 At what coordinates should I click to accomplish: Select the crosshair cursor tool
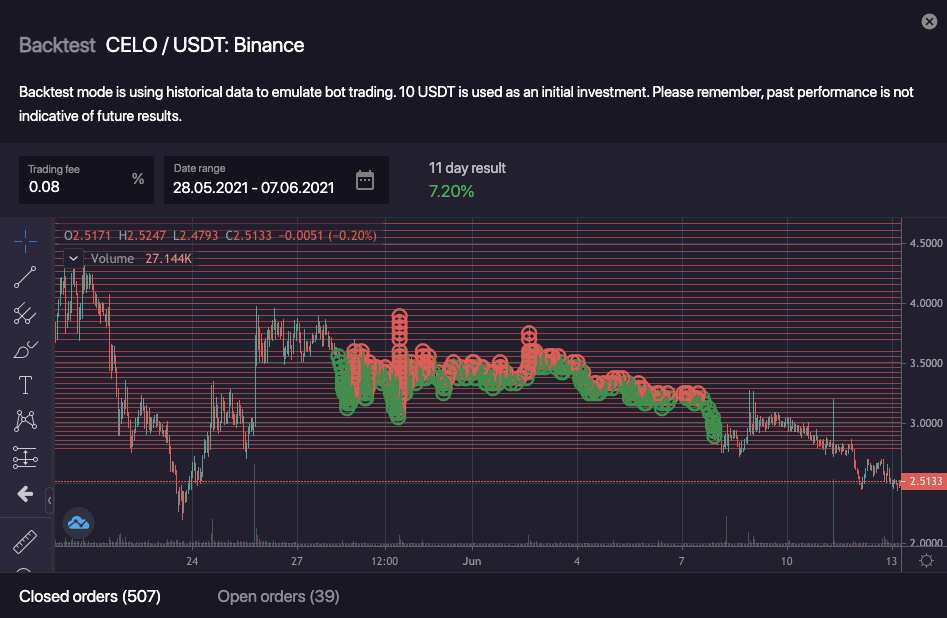point(25,241)
